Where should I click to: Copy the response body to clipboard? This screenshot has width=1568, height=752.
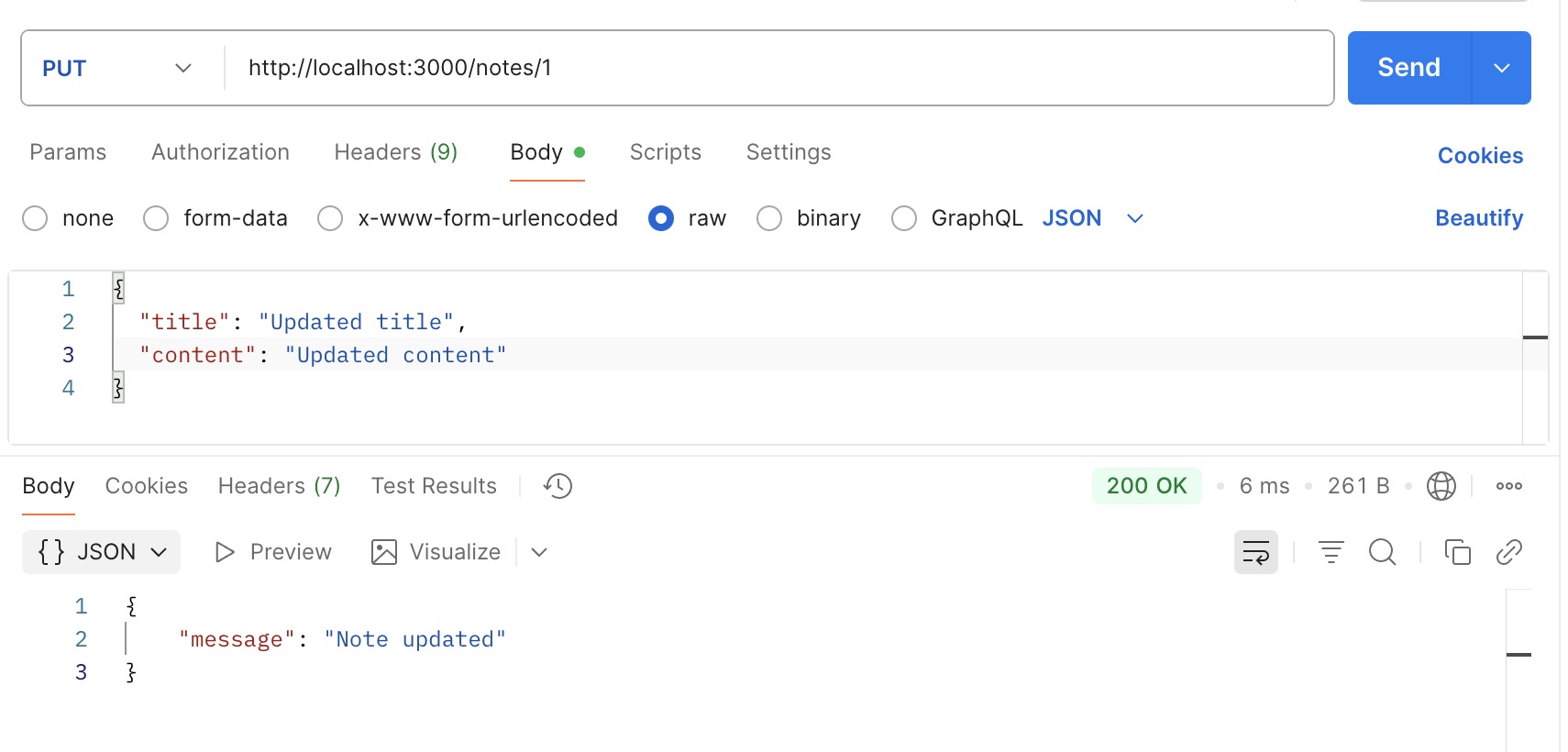point(1457,552)
